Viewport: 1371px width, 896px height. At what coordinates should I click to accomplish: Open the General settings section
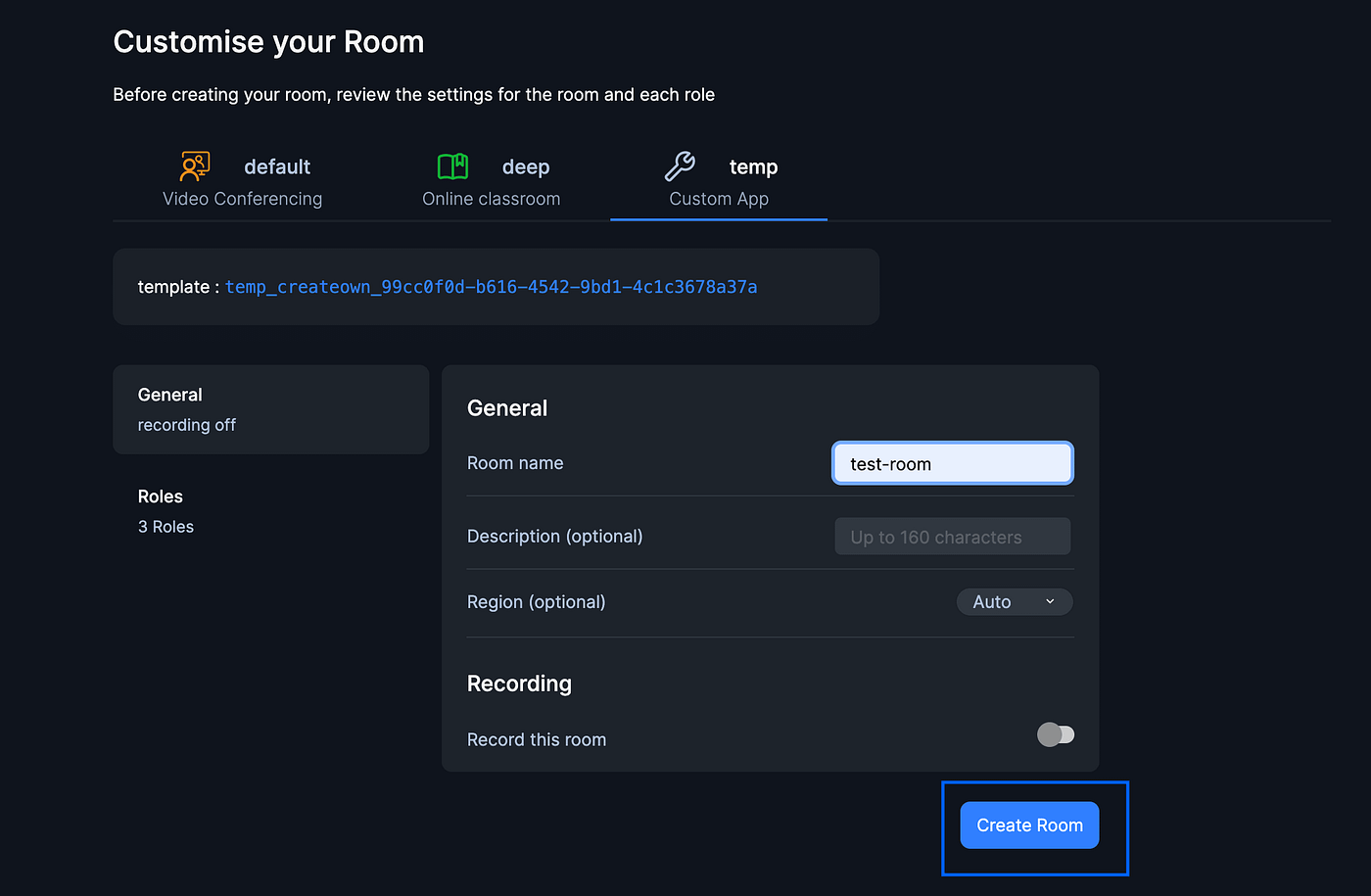(x=271, y=408)
